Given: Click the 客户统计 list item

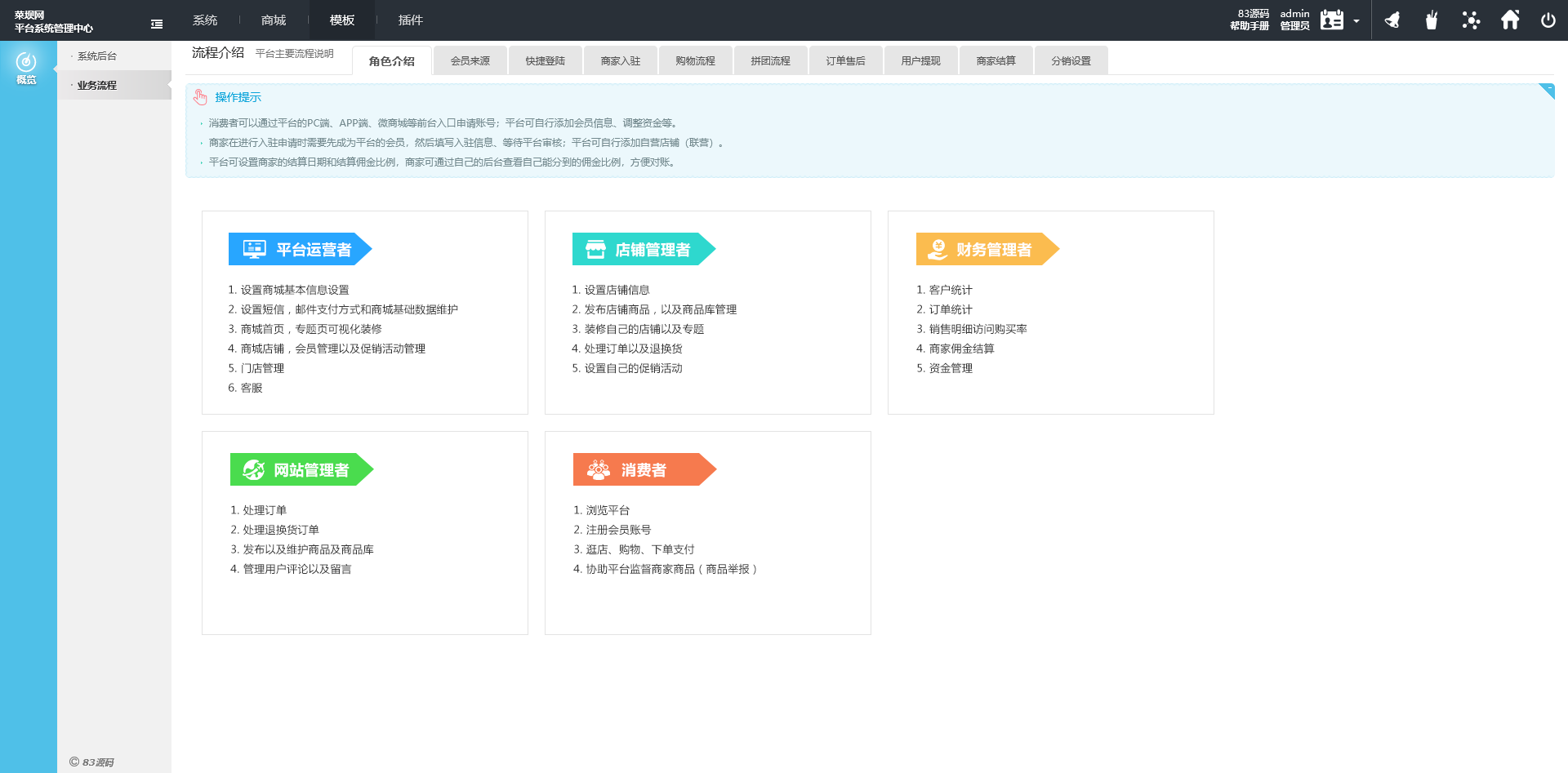Looking at the screenshot, I should [944, 290].
